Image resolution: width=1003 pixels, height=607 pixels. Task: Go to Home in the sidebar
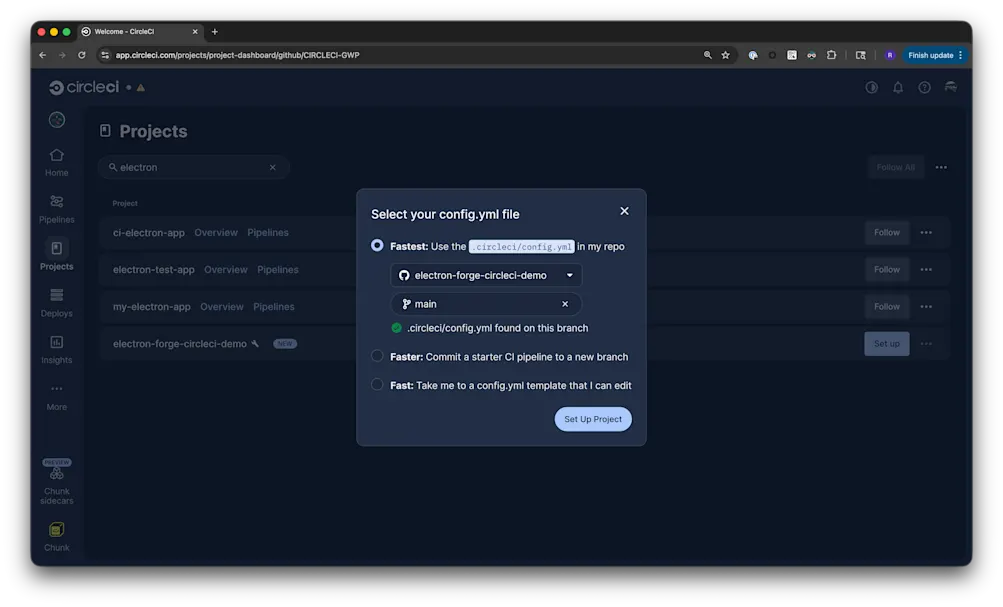[56, 162]
